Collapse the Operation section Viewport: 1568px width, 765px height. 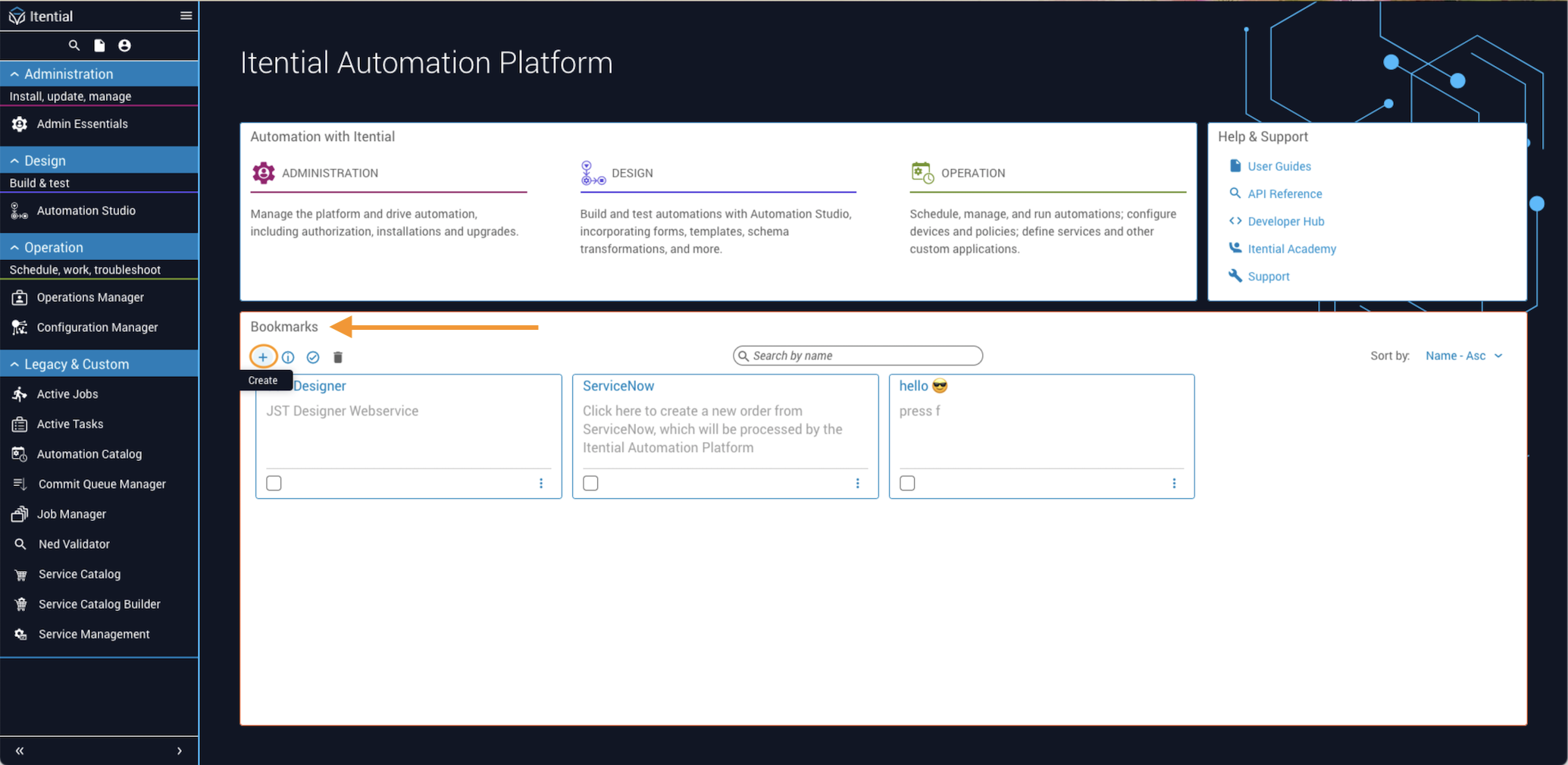99,247
